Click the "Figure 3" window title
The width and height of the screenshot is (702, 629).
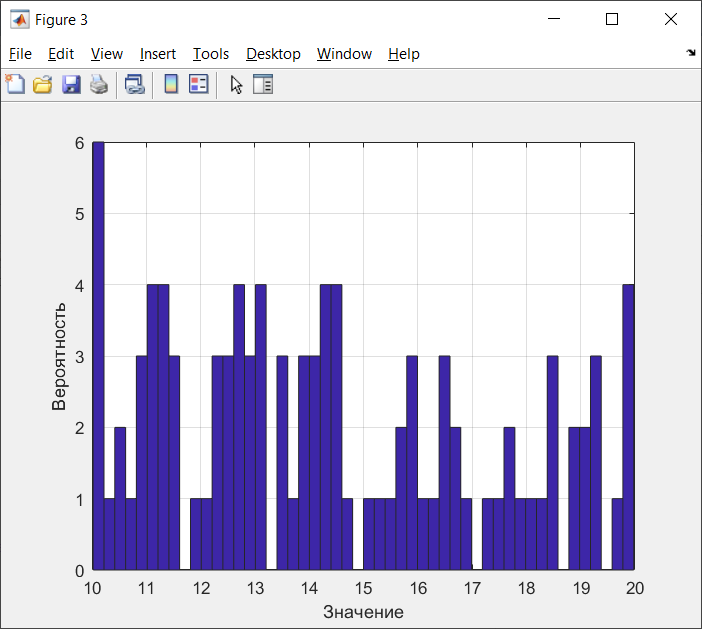[61, 20]
